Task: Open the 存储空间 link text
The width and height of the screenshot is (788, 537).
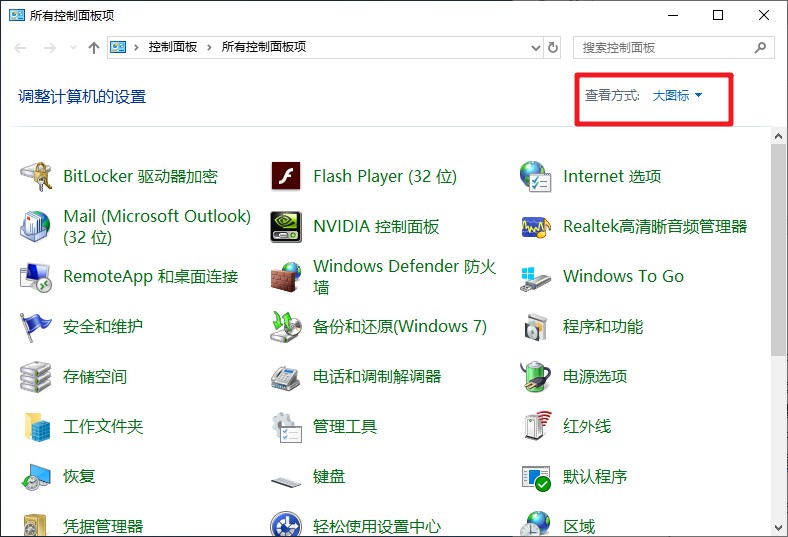Action: (x=95, y=376)
